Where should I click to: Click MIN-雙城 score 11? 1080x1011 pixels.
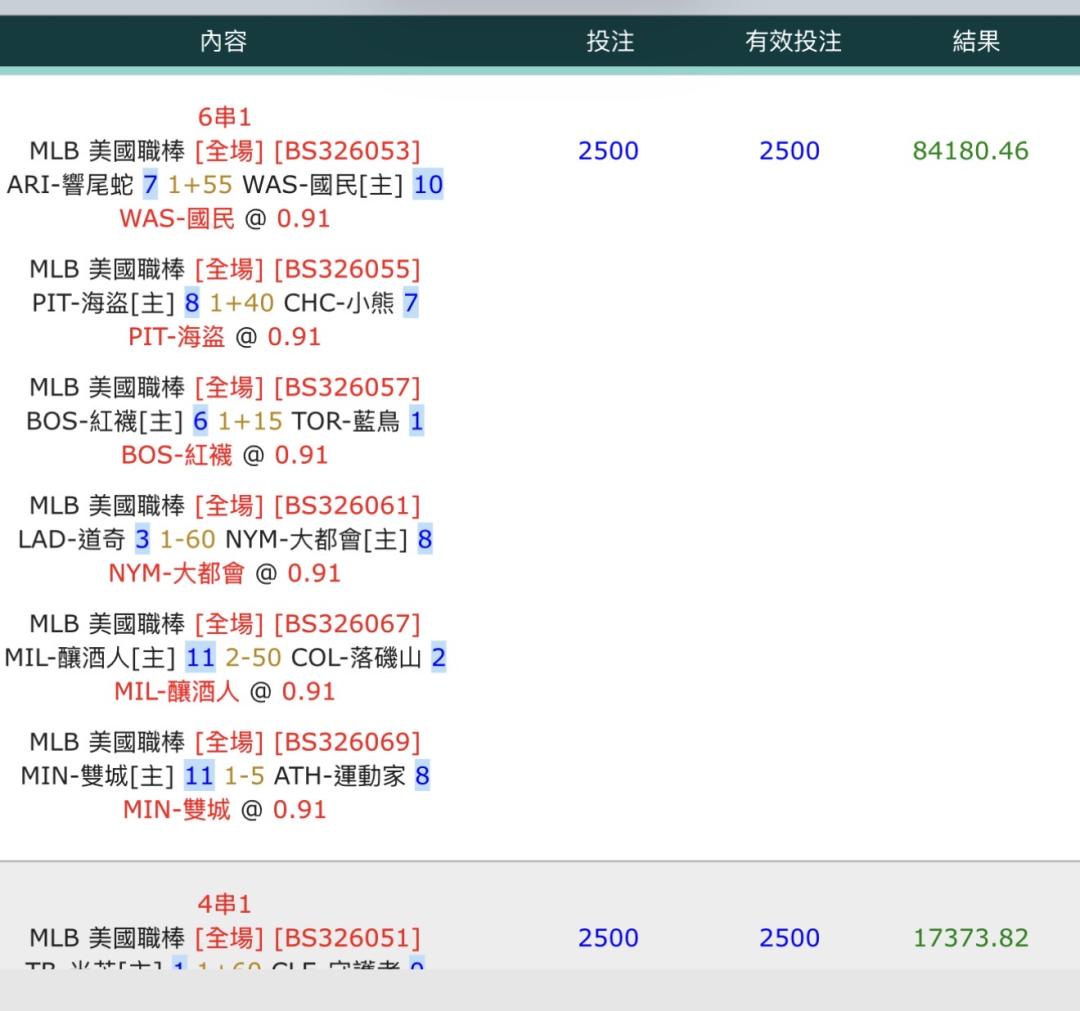click(x=199, y=776)
